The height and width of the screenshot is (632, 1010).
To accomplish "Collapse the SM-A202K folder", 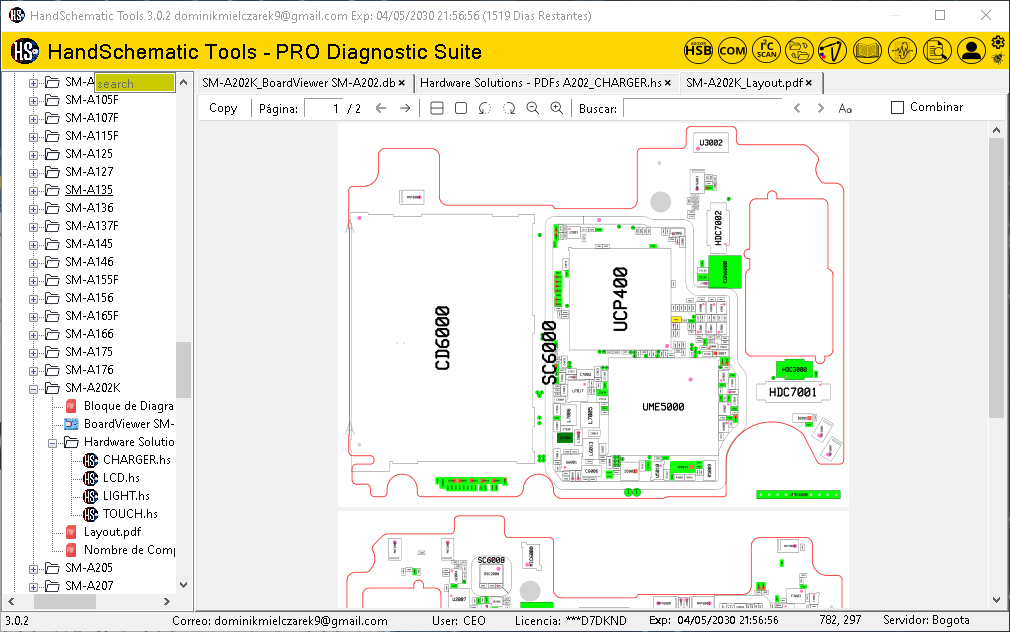I will click(x=33, y=389).
